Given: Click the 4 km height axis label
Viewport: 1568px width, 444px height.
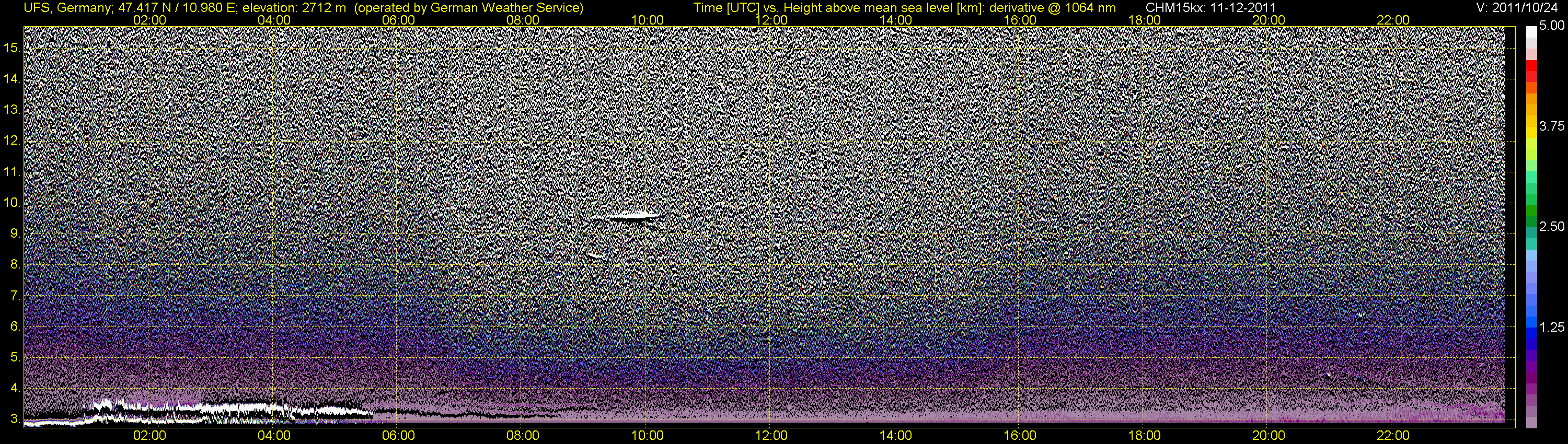Looking at the screenshot, I should pyautogui.click(x=15, y=389).
